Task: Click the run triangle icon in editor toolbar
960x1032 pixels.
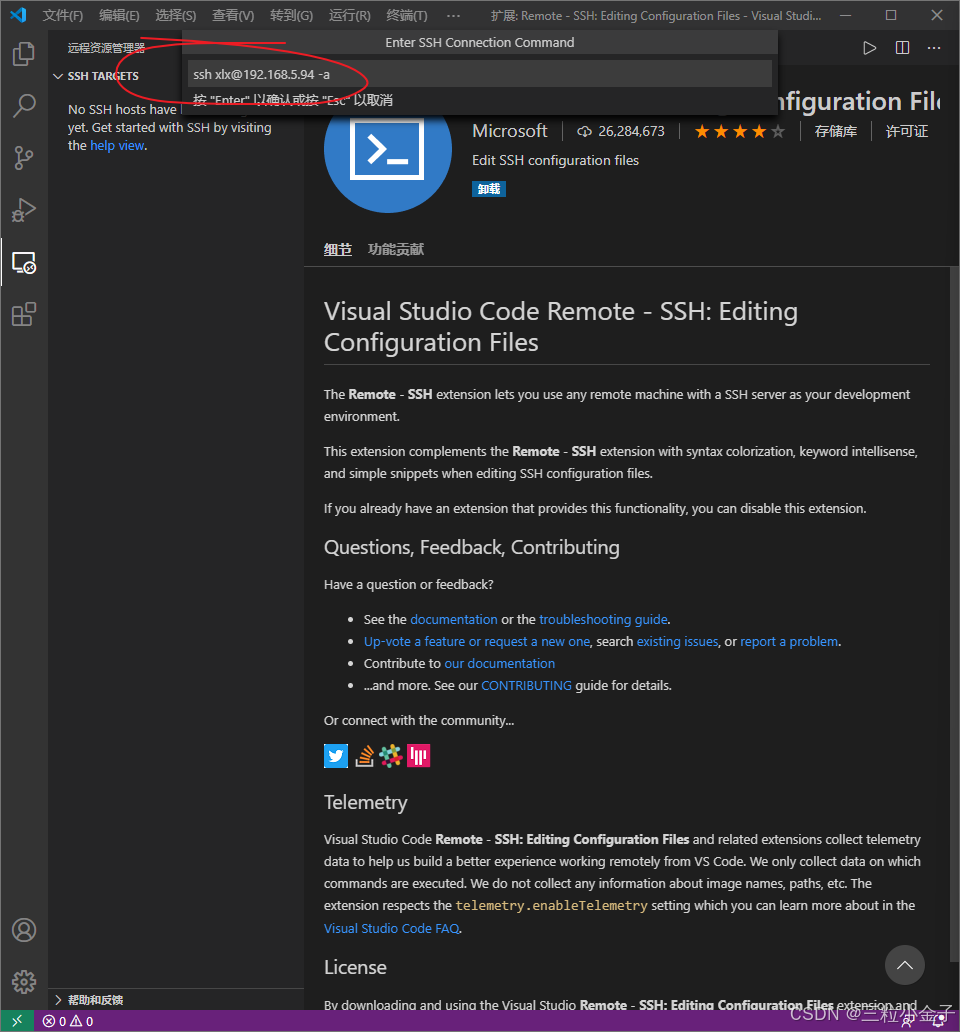Action: tap(869, 48)
